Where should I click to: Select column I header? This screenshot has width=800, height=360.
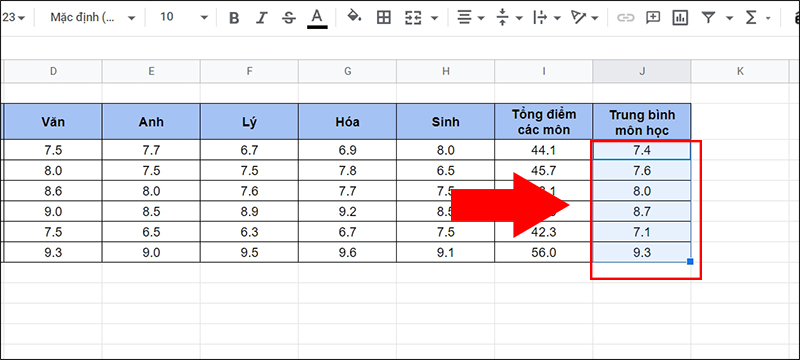(544, 71)
